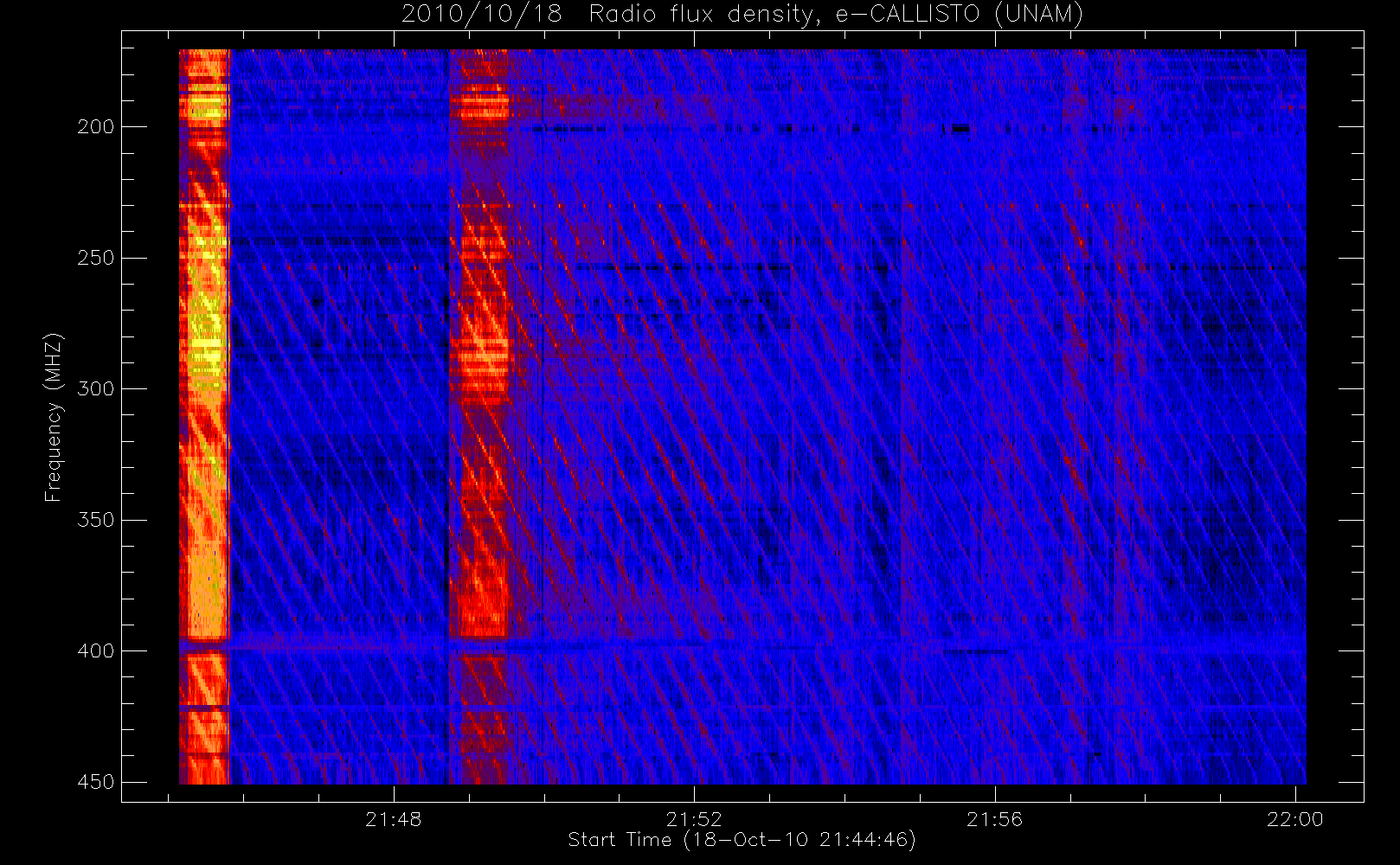Click the time tick label 21:48

(394, 819)
